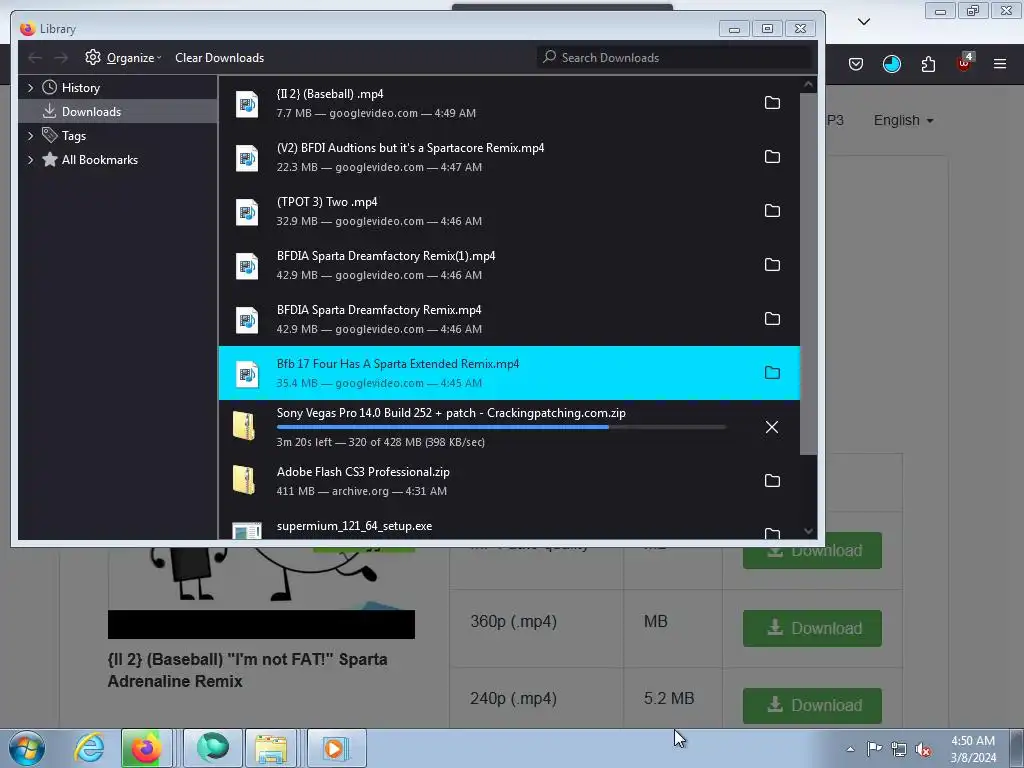Click the video title '{II 2} (Baseball) I'm not FAT!'

[x=248, y=670]
